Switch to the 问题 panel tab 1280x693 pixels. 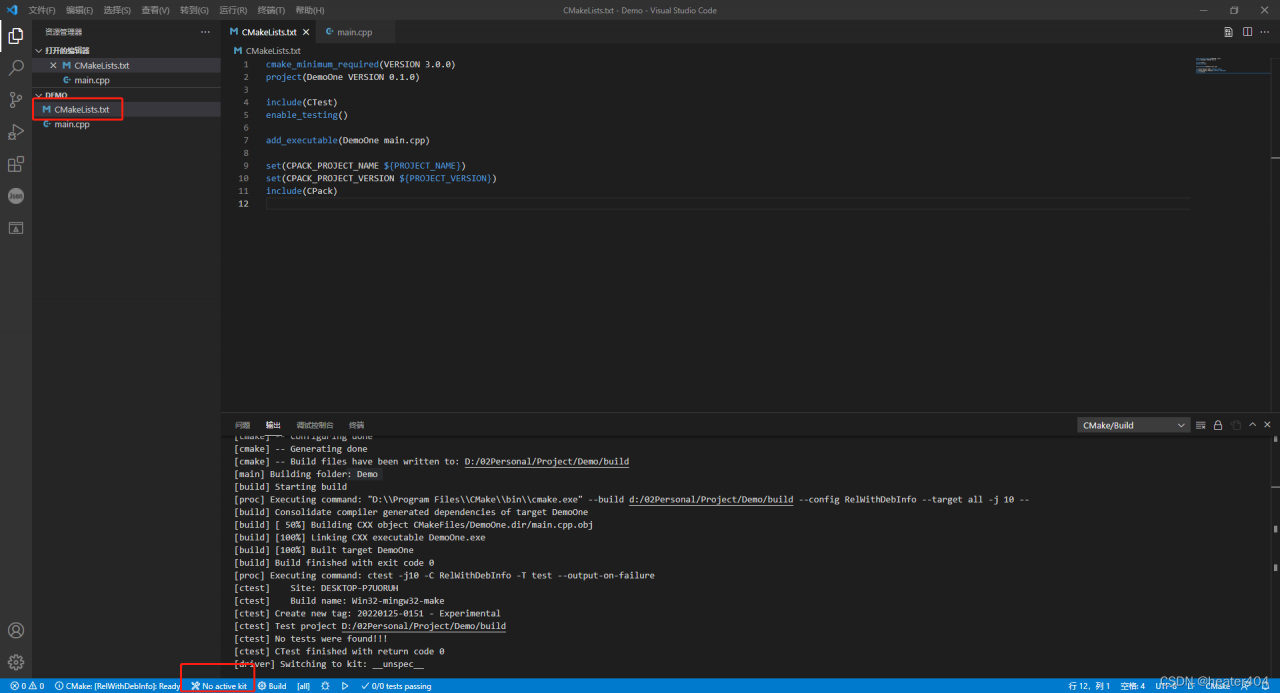click(x=243, y=425)
